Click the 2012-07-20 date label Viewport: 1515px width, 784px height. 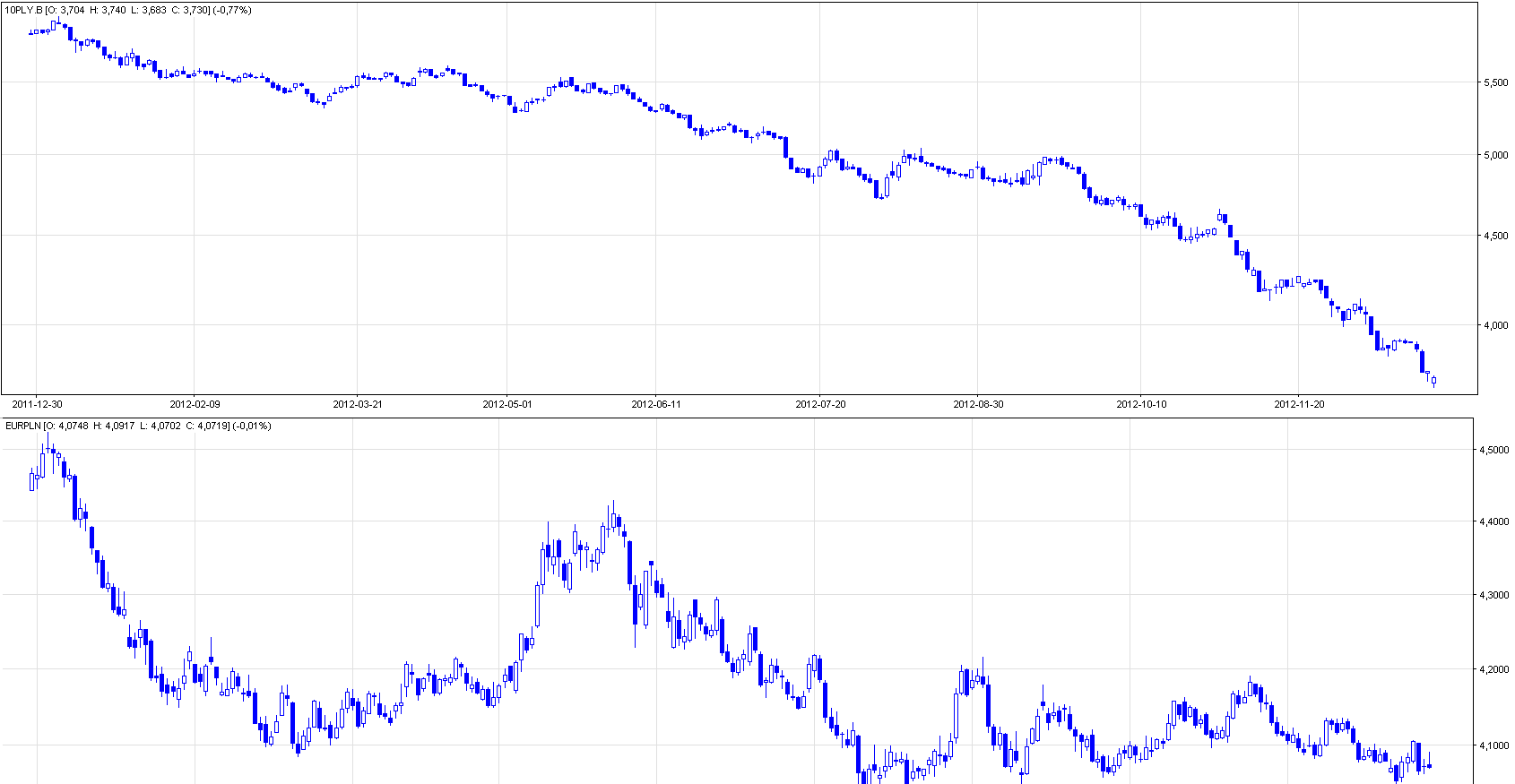point(820,404)
